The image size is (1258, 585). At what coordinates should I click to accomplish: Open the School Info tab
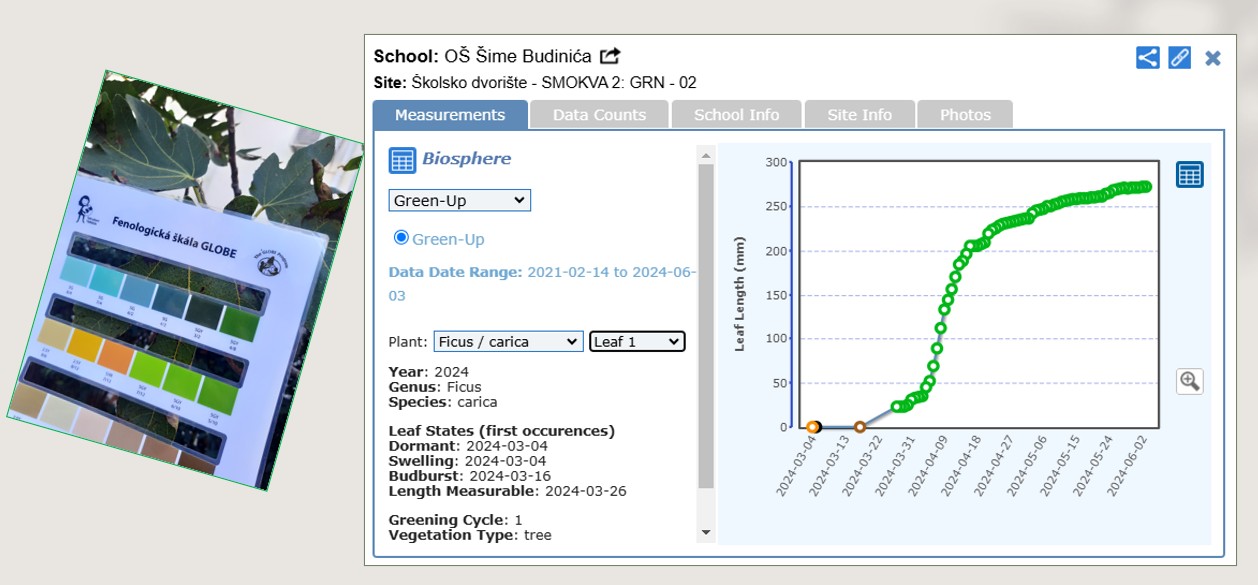point(736,115)
